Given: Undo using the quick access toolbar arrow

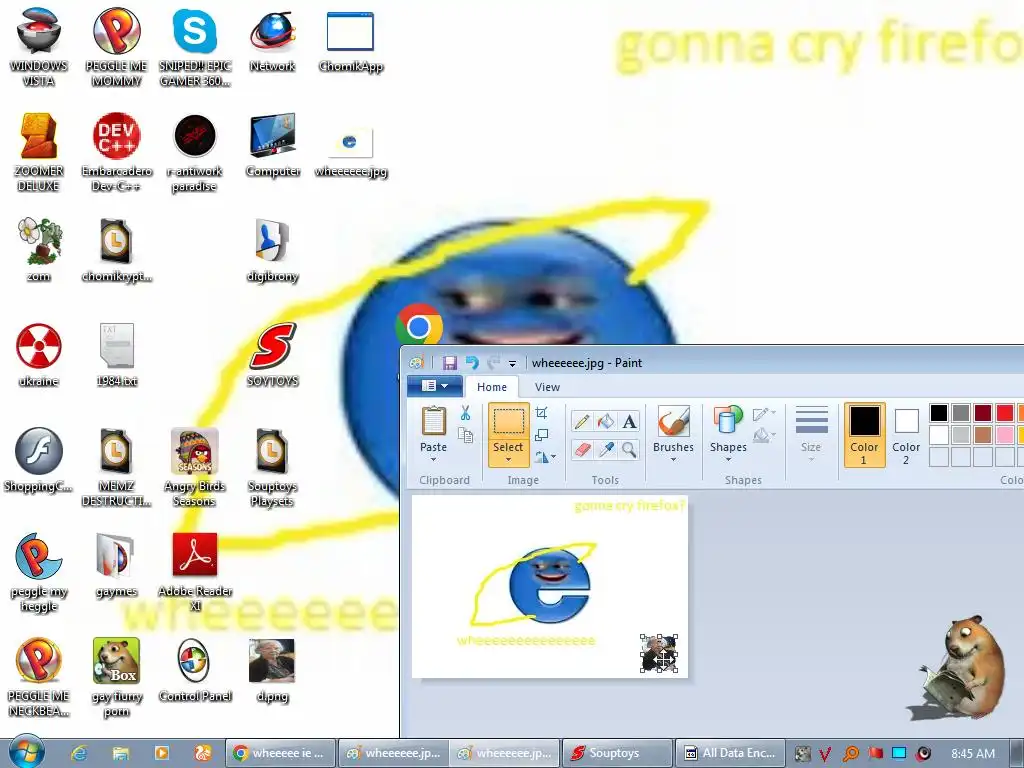Looking at the screenshot, I should 472,363.
